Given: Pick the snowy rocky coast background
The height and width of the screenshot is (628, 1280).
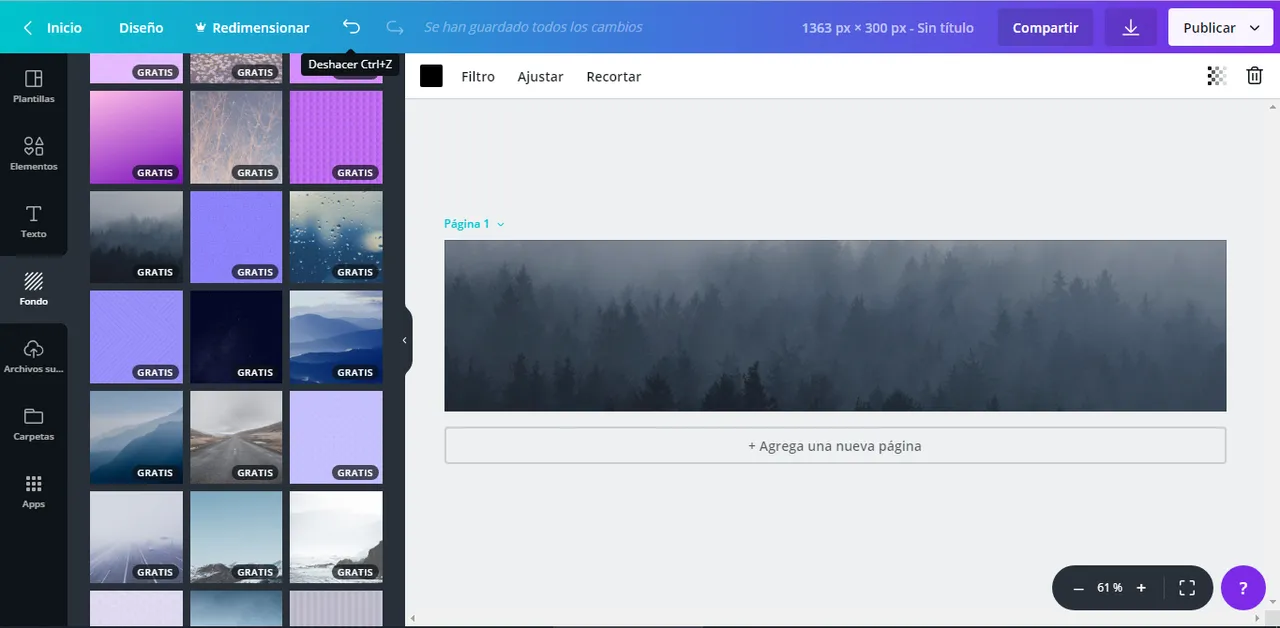Looking at the screenshot, I should point(336,537).
